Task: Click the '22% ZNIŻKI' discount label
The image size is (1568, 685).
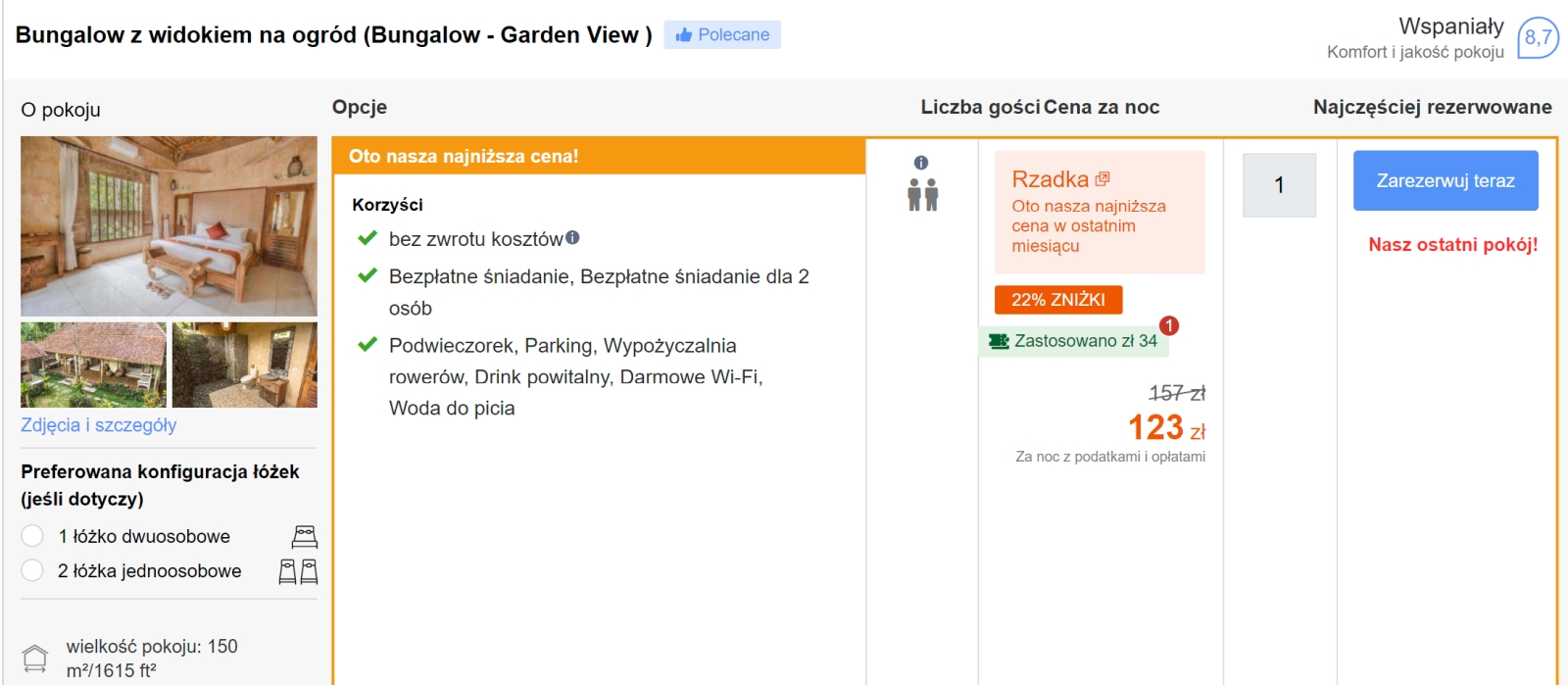Action: (1058, 300)
